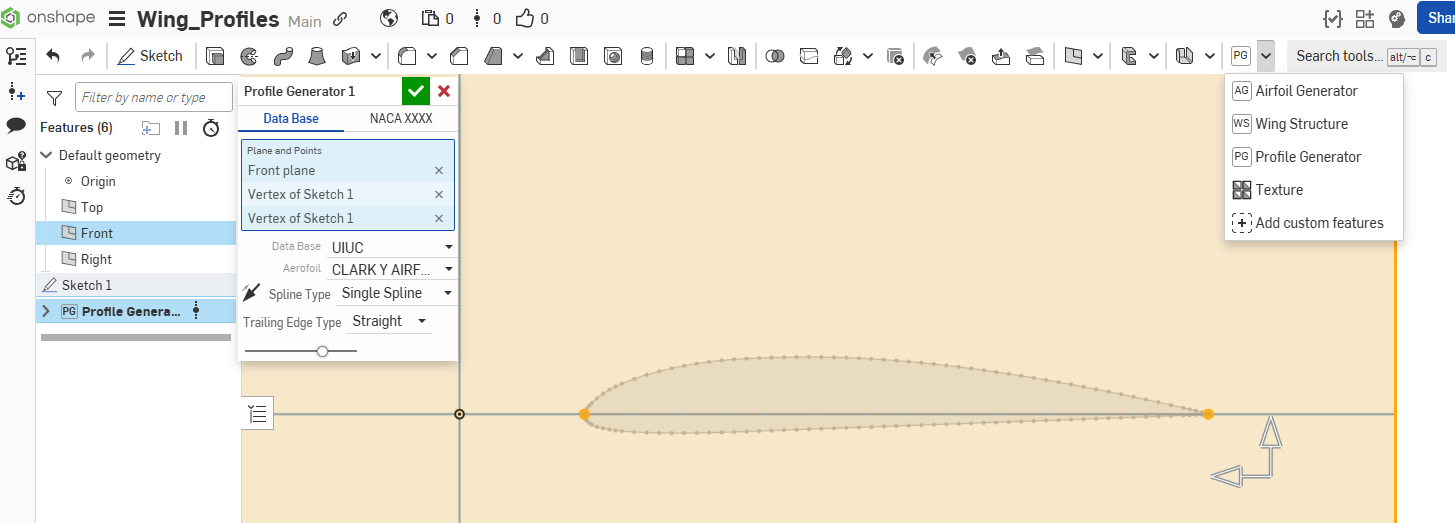Open the Linear pattern dropdown arrow
The image size is (1455, 523).
[710, 56]
